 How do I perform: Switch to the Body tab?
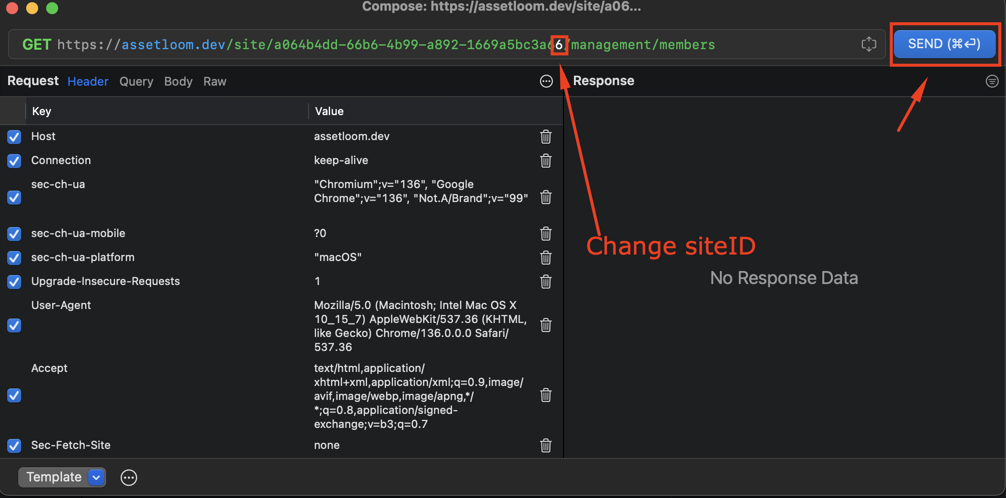[178, 82]
